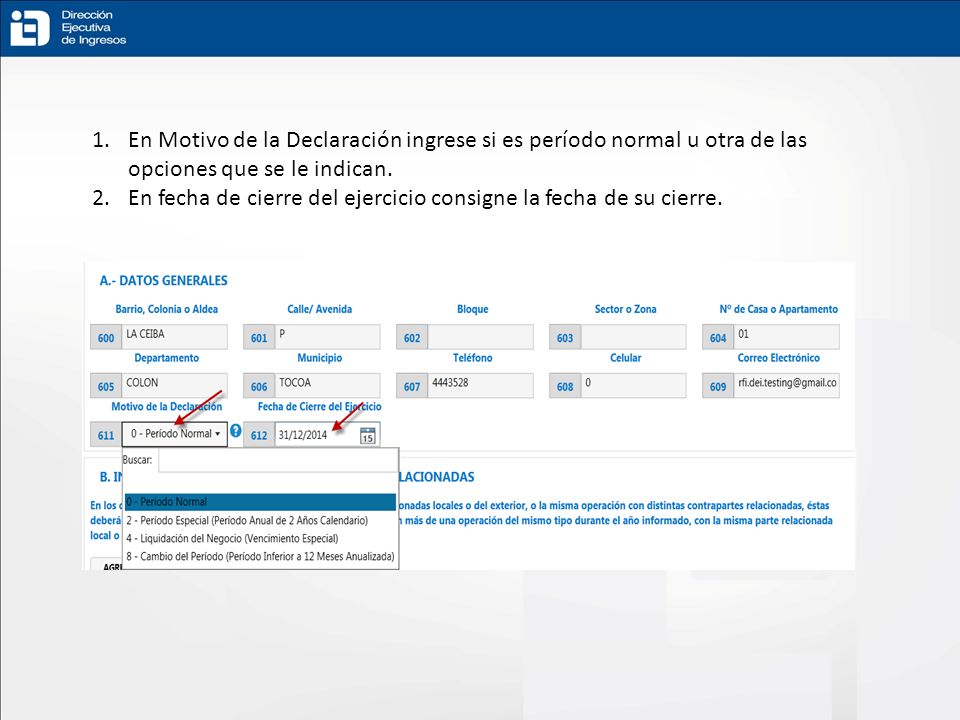Viewport: 960px width, 720px height.
Task: Click the Fecha de Cierre del Ejercicio label
Action: [x=320, y=407]
